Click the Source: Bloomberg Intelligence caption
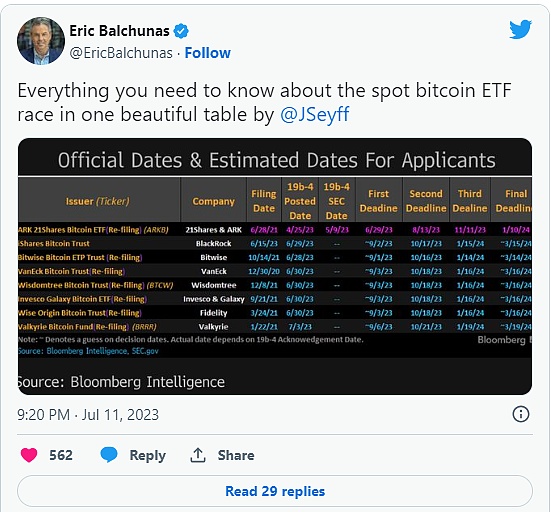 [x=121, y=382]
